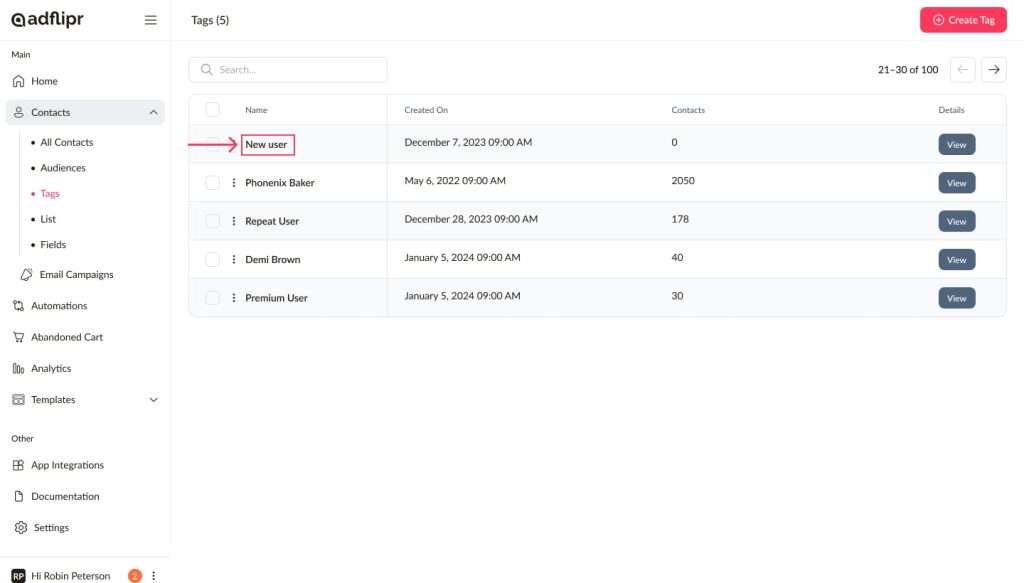Screen dimensions: 1024x583
Task: Click the Create Tag button
Action: pyautogui.click(x=962, y=20)
